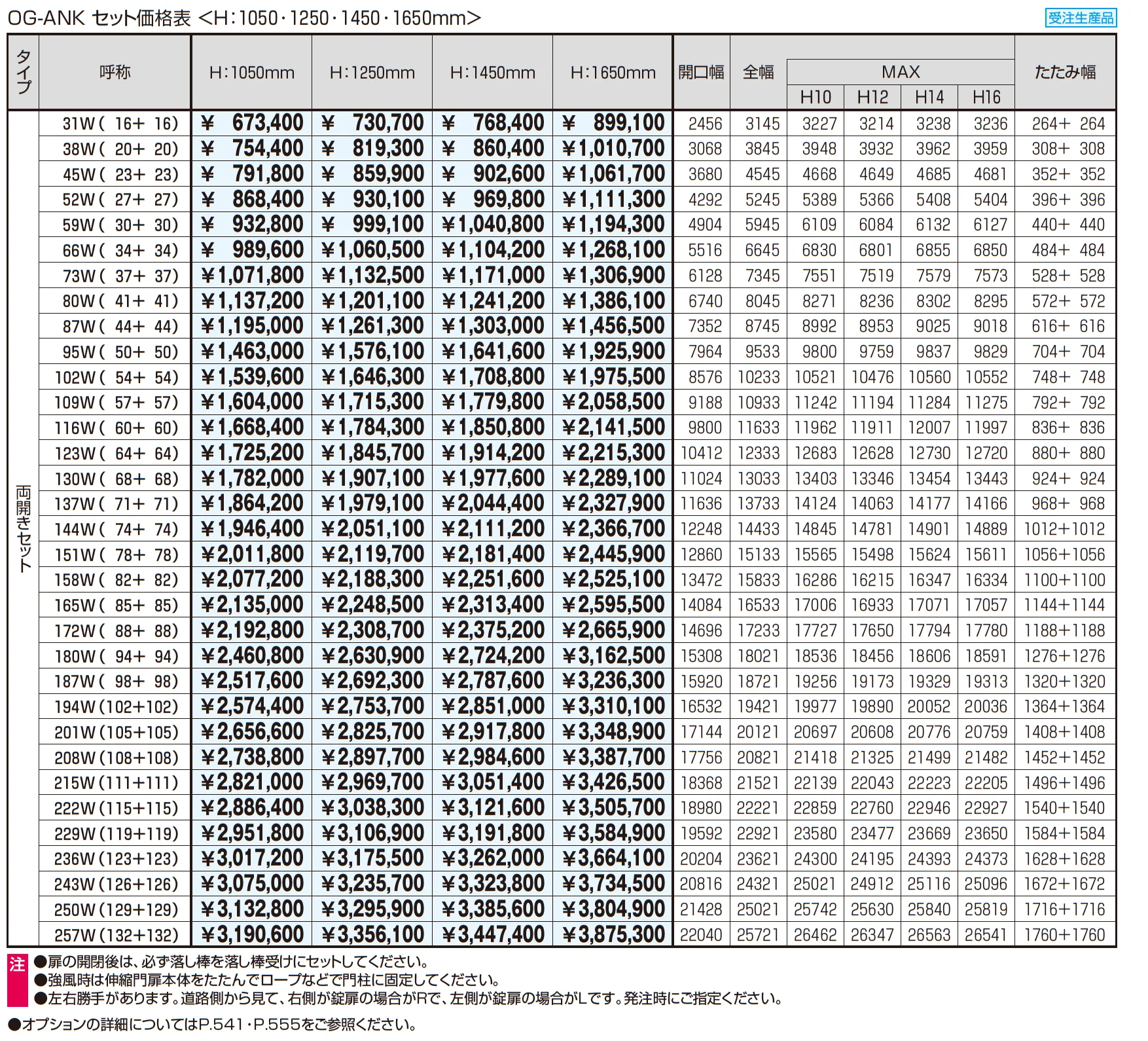
Task: Click the MAX group header
Action: pos(901,71)
